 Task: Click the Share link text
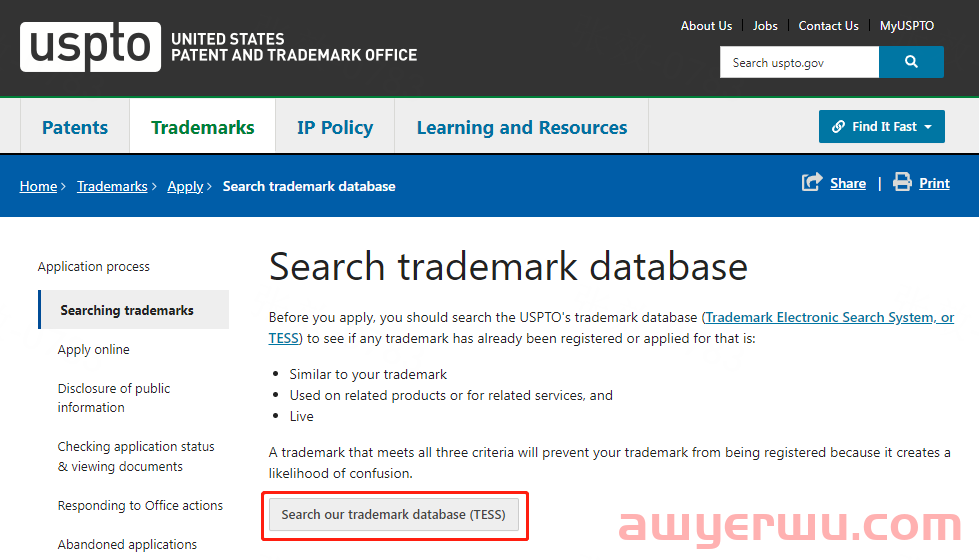pos(848,183)
